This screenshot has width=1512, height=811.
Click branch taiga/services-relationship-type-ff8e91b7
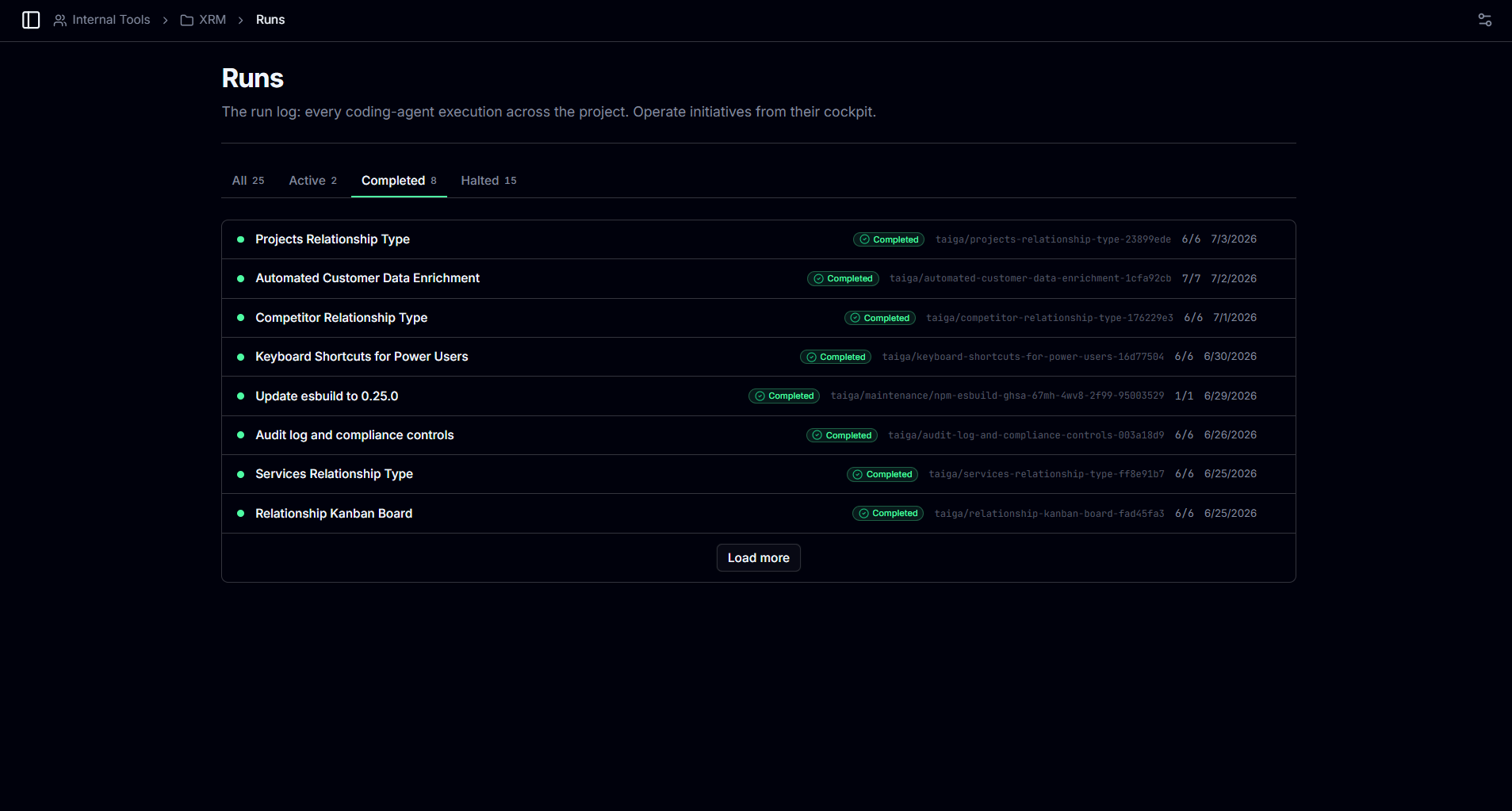[x=1047, y=474]
